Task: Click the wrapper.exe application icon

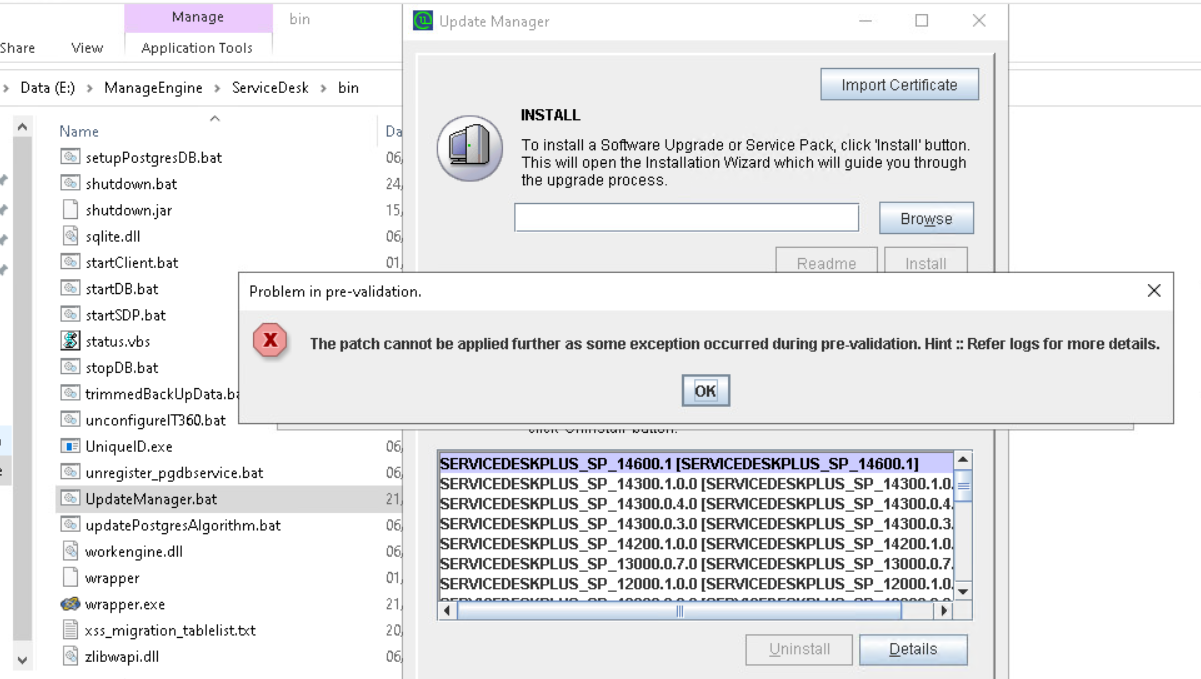Action: [70, 604]
